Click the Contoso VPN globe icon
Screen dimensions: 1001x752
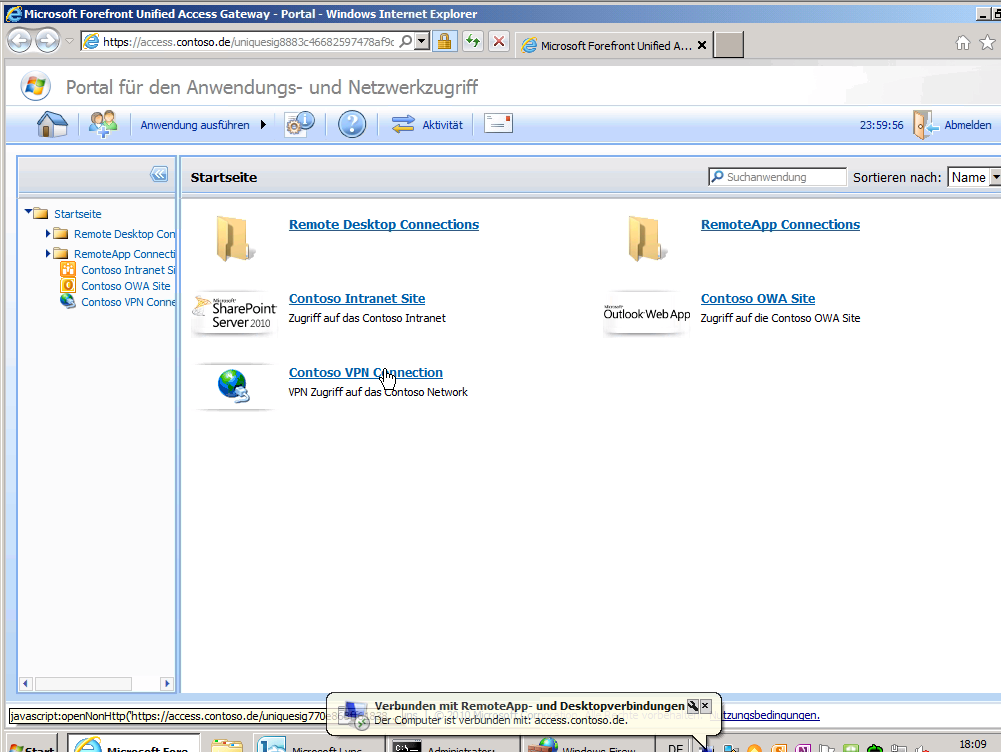pos(233,386)
